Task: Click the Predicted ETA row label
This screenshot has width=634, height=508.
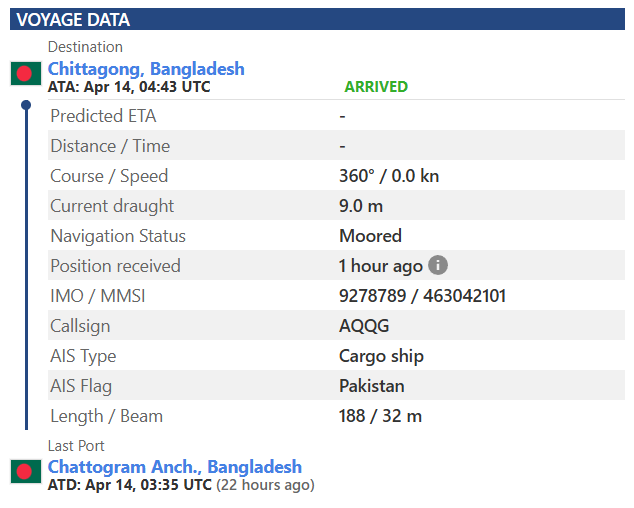Action: pyautogui.click(x=103, y=116)
